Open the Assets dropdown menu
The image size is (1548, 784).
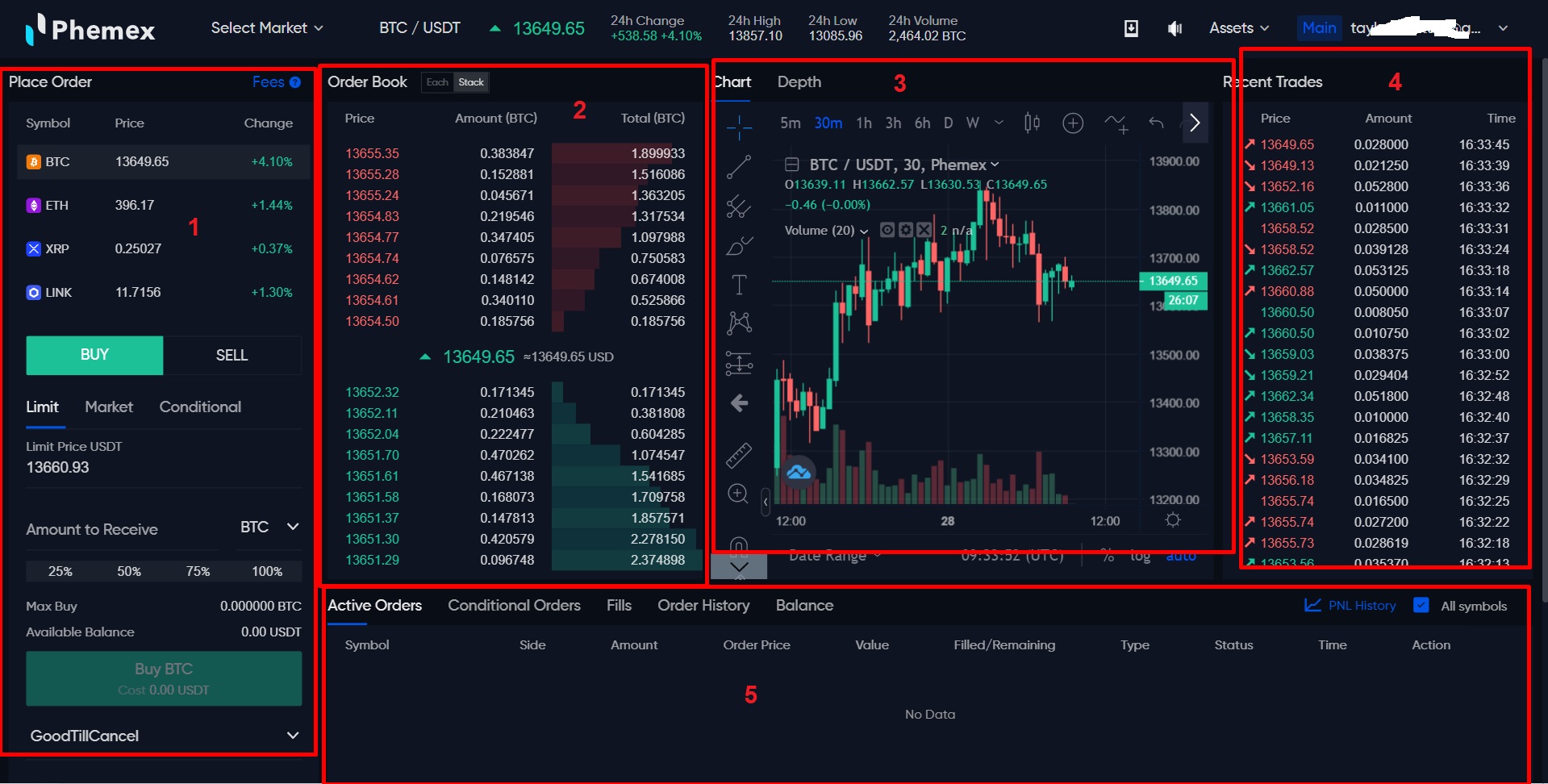click(1239, 28)
